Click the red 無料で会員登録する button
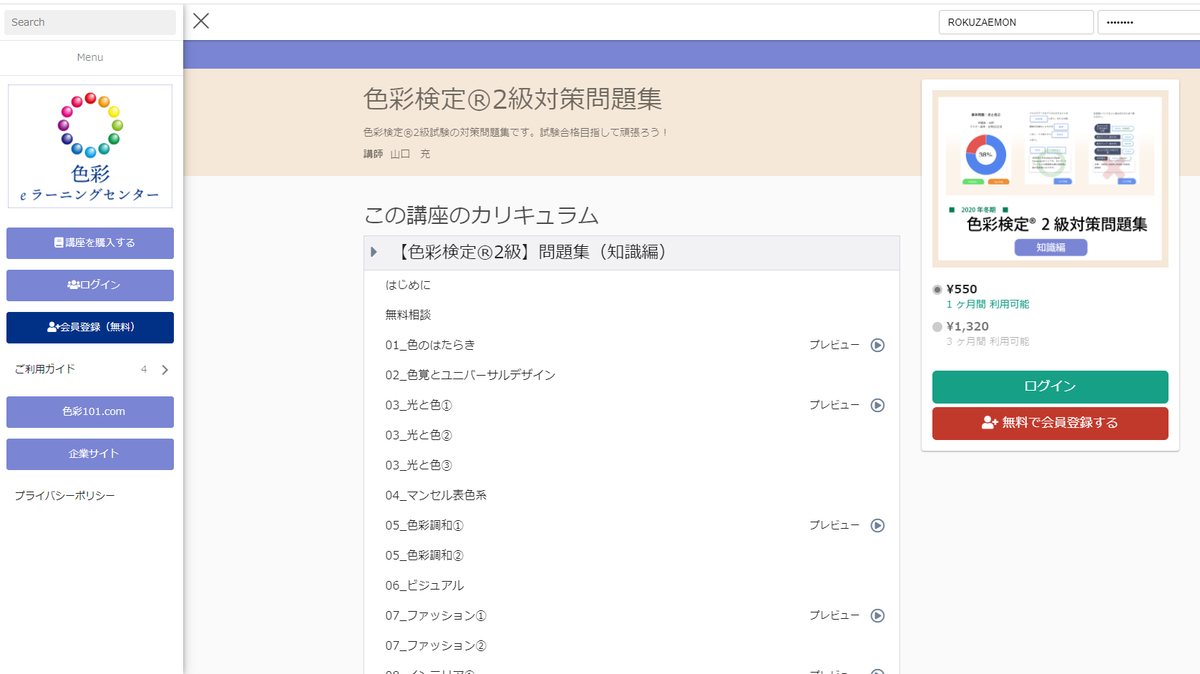Viewport: 1200px width, 674px height. (x=1050, y=423)
